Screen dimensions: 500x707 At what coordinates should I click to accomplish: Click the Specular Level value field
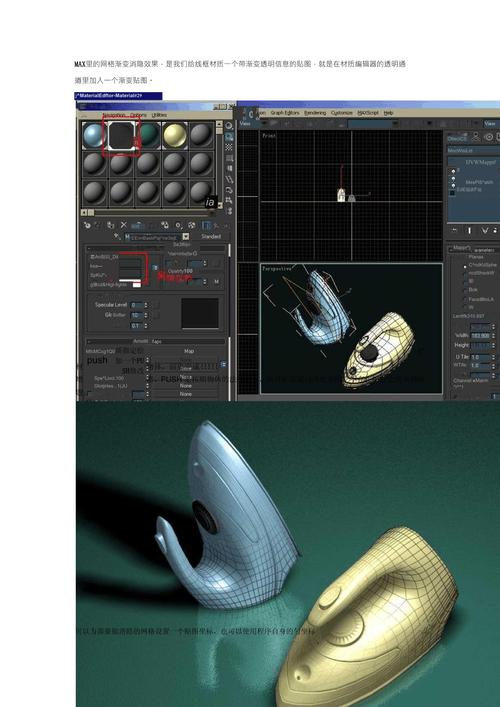coord(136,305)
